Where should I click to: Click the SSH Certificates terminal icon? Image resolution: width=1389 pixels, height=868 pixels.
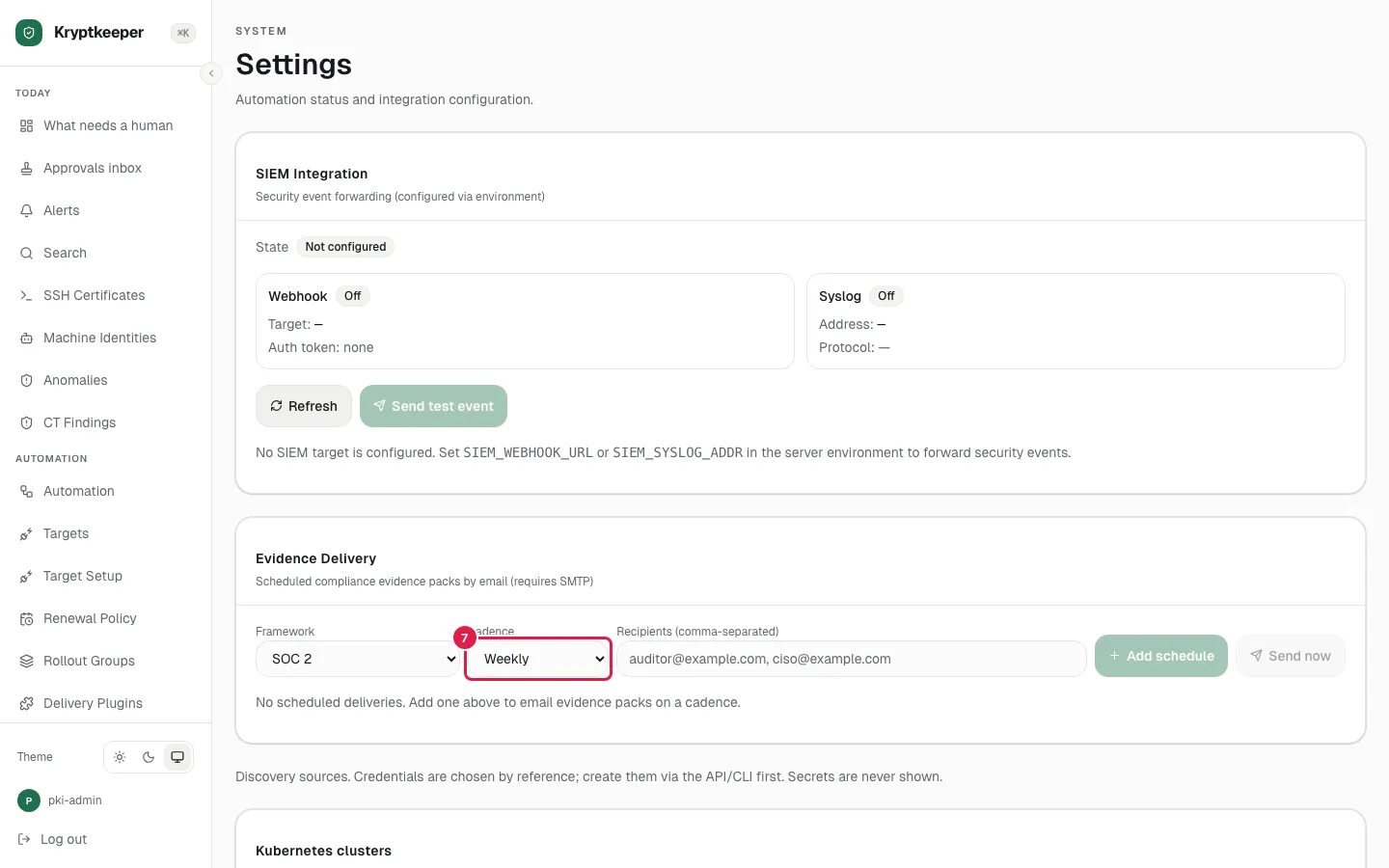tap(26, 295)
